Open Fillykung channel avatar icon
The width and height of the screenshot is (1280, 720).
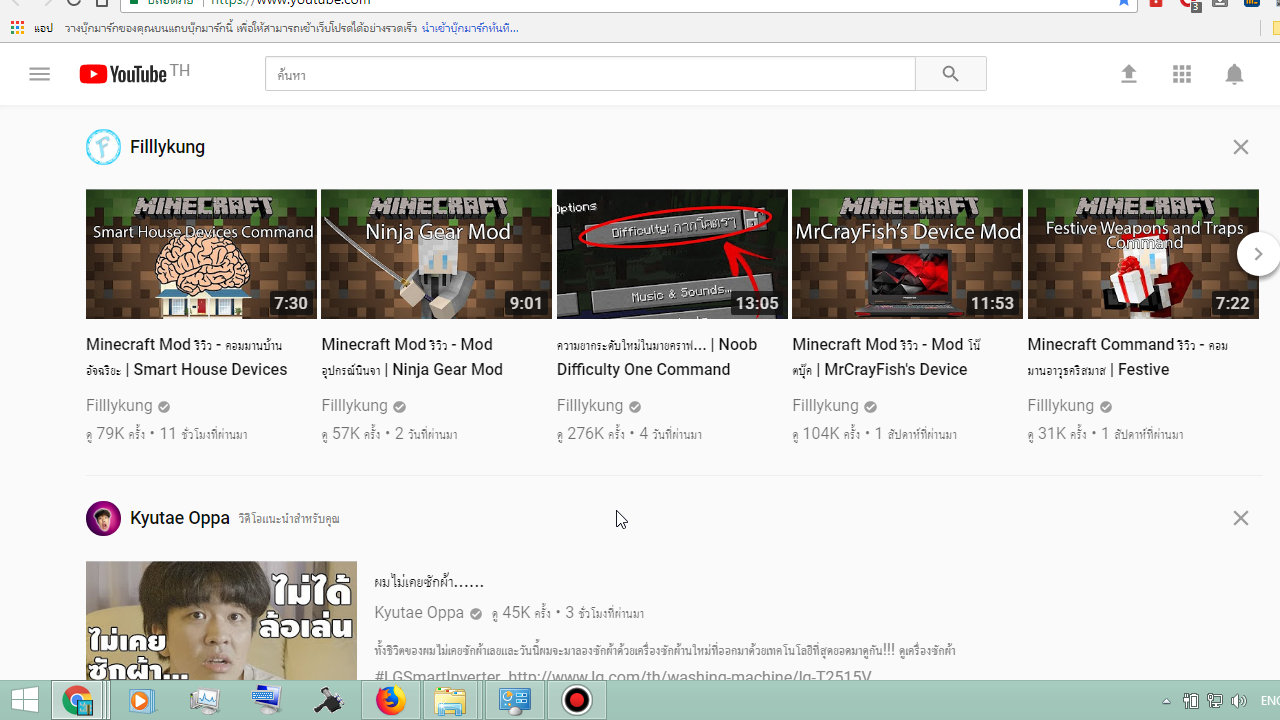[103, 147]
